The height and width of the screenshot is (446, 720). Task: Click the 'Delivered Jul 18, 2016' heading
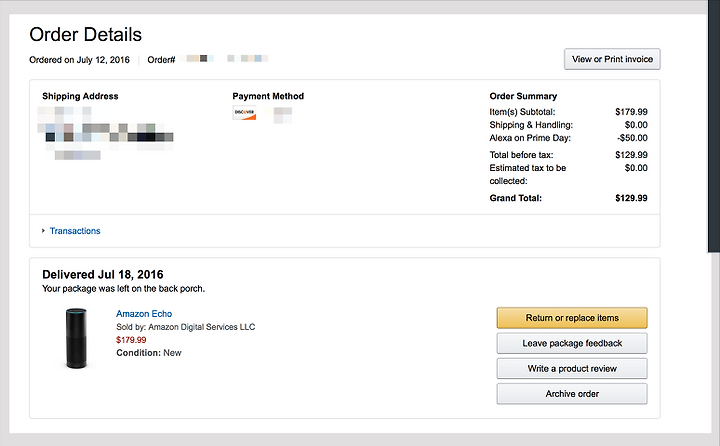(x=103, y=274)
